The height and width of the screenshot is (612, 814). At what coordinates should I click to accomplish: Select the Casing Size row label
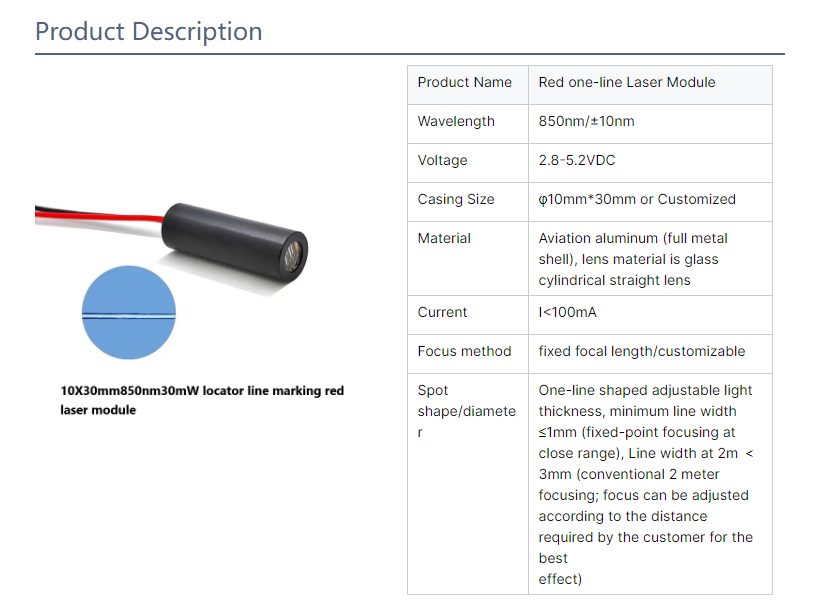coord(456,200)
